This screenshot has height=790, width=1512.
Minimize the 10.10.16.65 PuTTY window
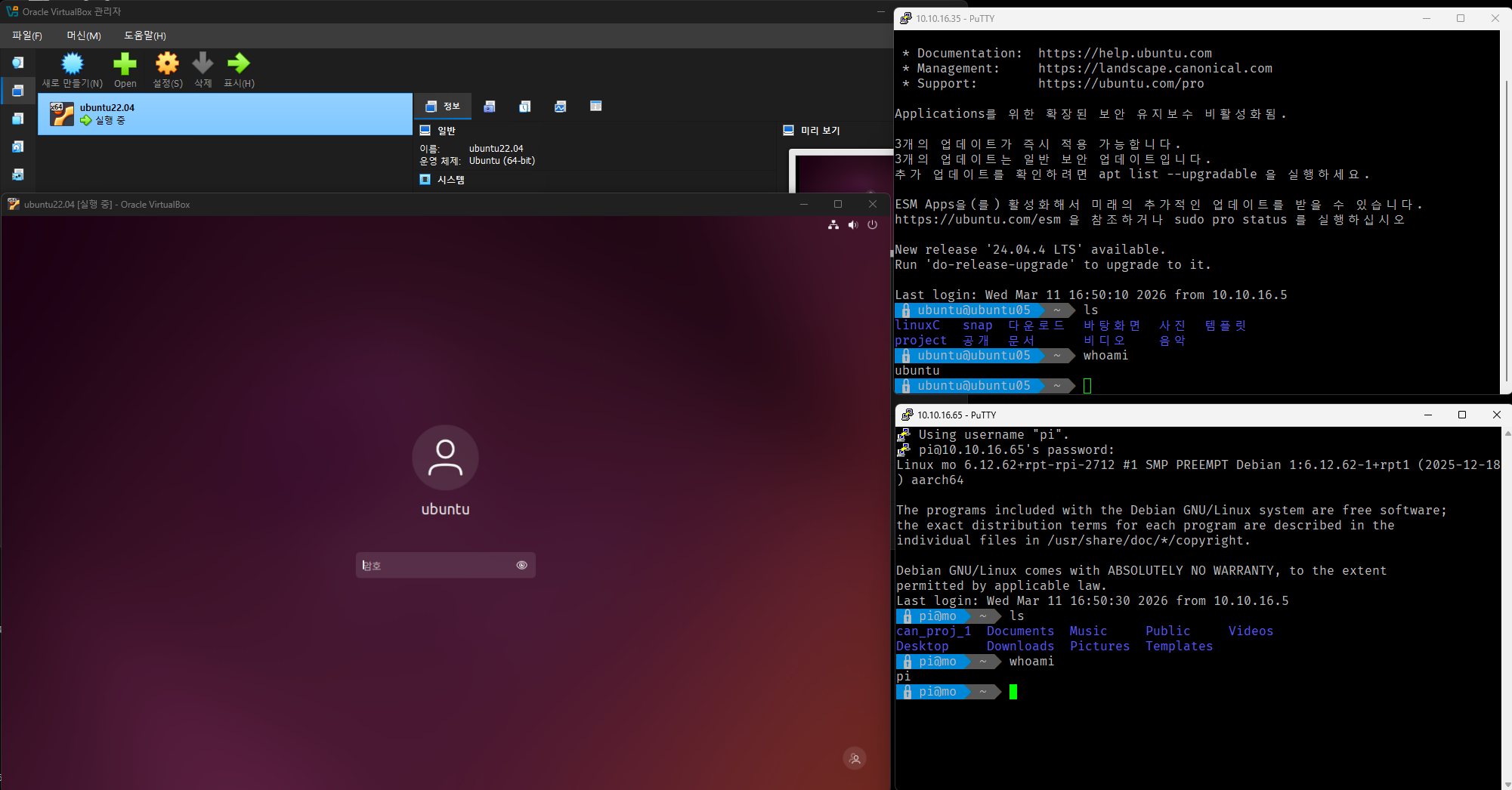point(1427,415)
